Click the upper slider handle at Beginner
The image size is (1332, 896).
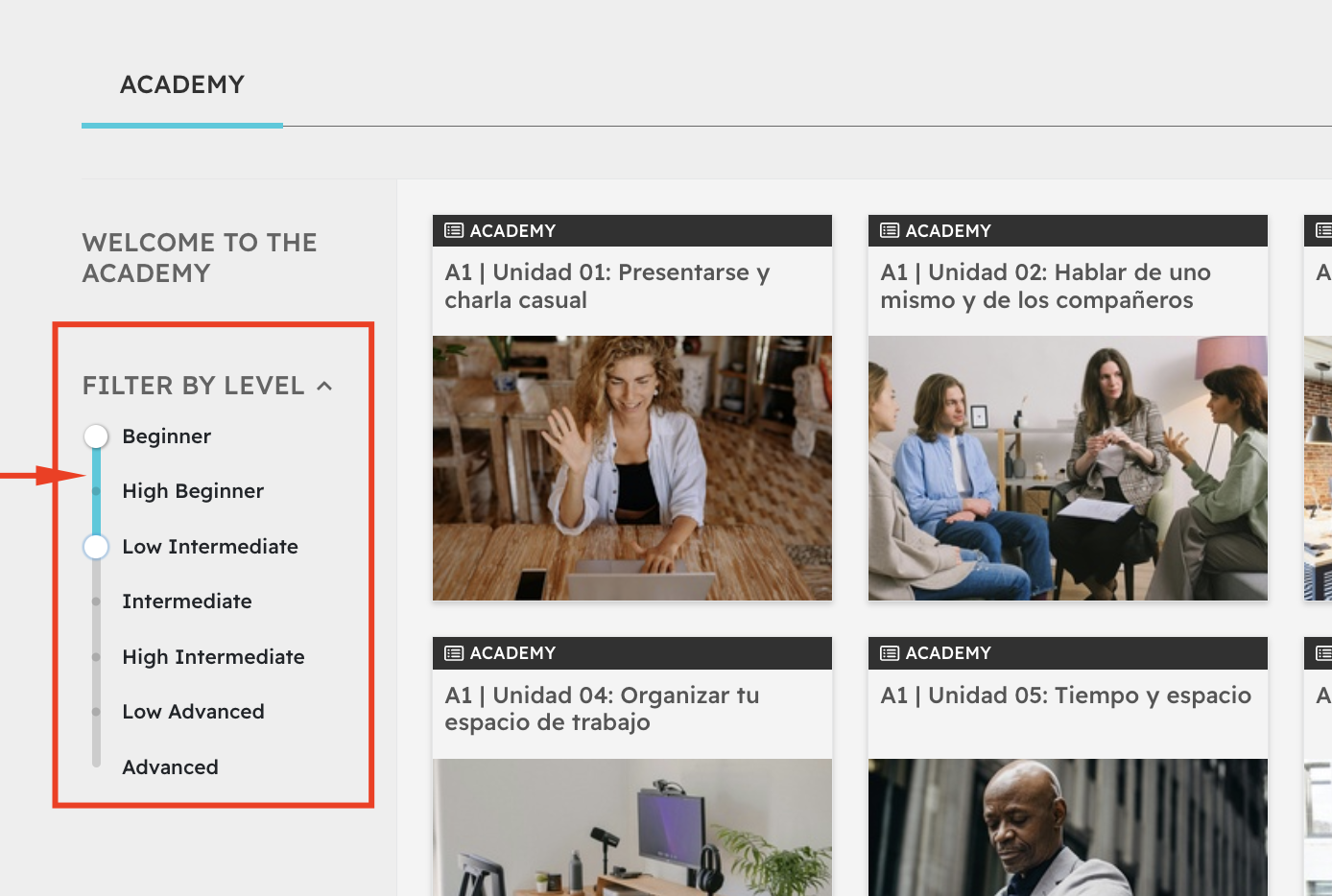(x=96, y=436)
